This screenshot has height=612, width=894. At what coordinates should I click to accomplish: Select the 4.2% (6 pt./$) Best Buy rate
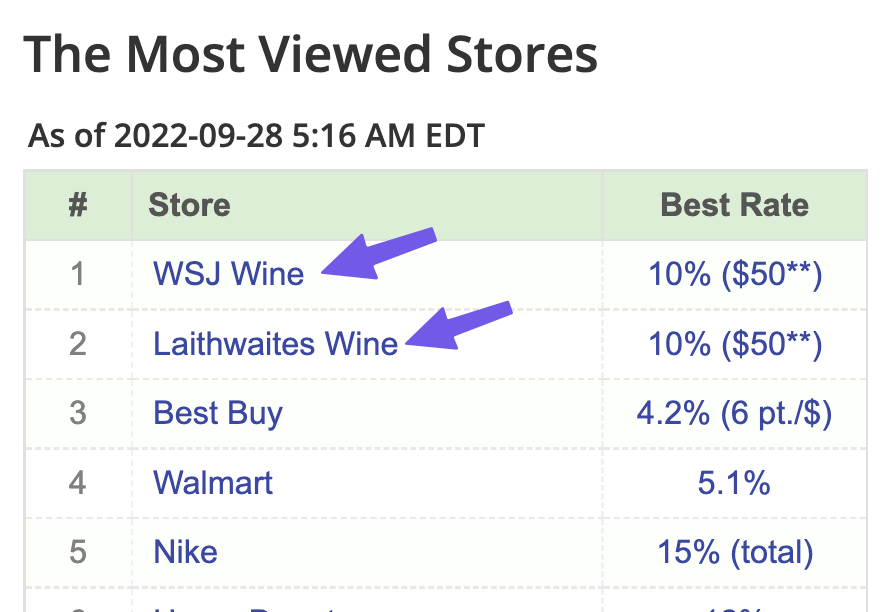tap(735, 413)
